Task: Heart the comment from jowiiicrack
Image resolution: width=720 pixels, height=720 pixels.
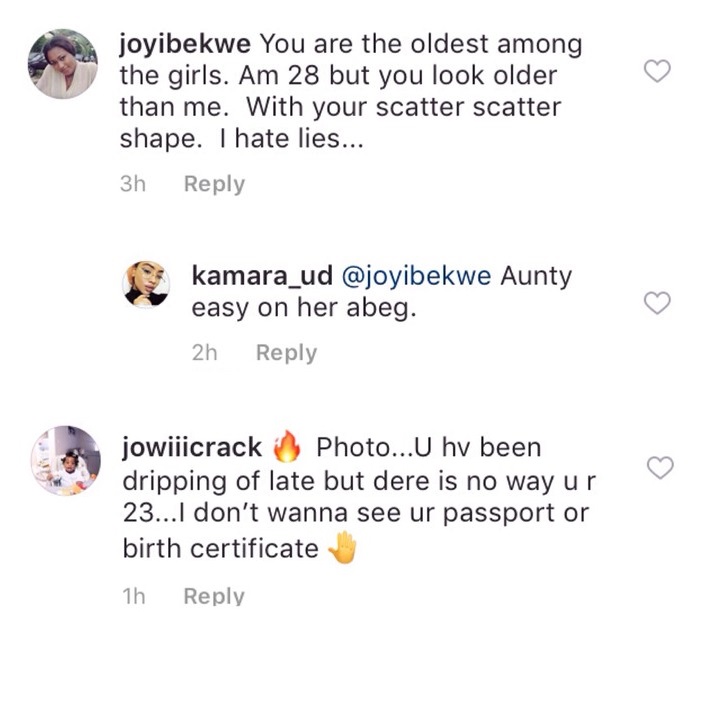Action: coord(660,467)
